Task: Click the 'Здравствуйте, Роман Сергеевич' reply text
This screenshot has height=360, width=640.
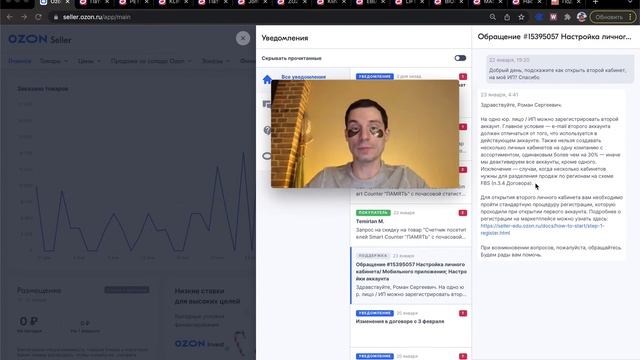Action: [521, 105]
